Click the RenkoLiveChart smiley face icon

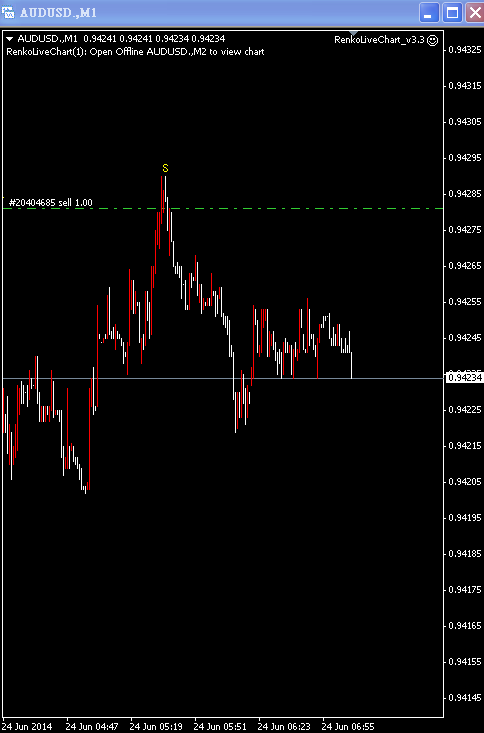433,40
